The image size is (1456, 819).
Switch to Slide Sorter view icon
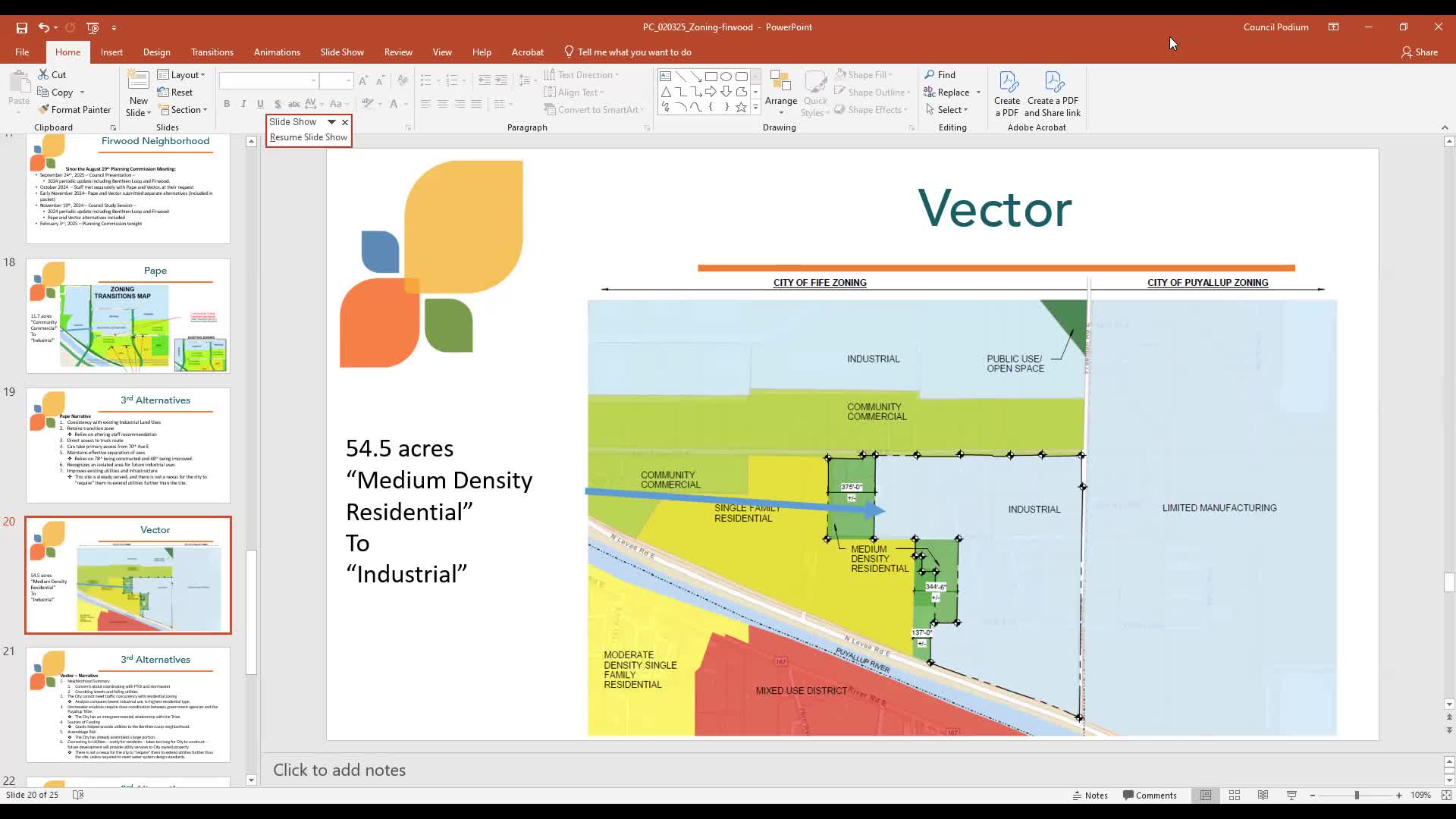pos(1235,795)
